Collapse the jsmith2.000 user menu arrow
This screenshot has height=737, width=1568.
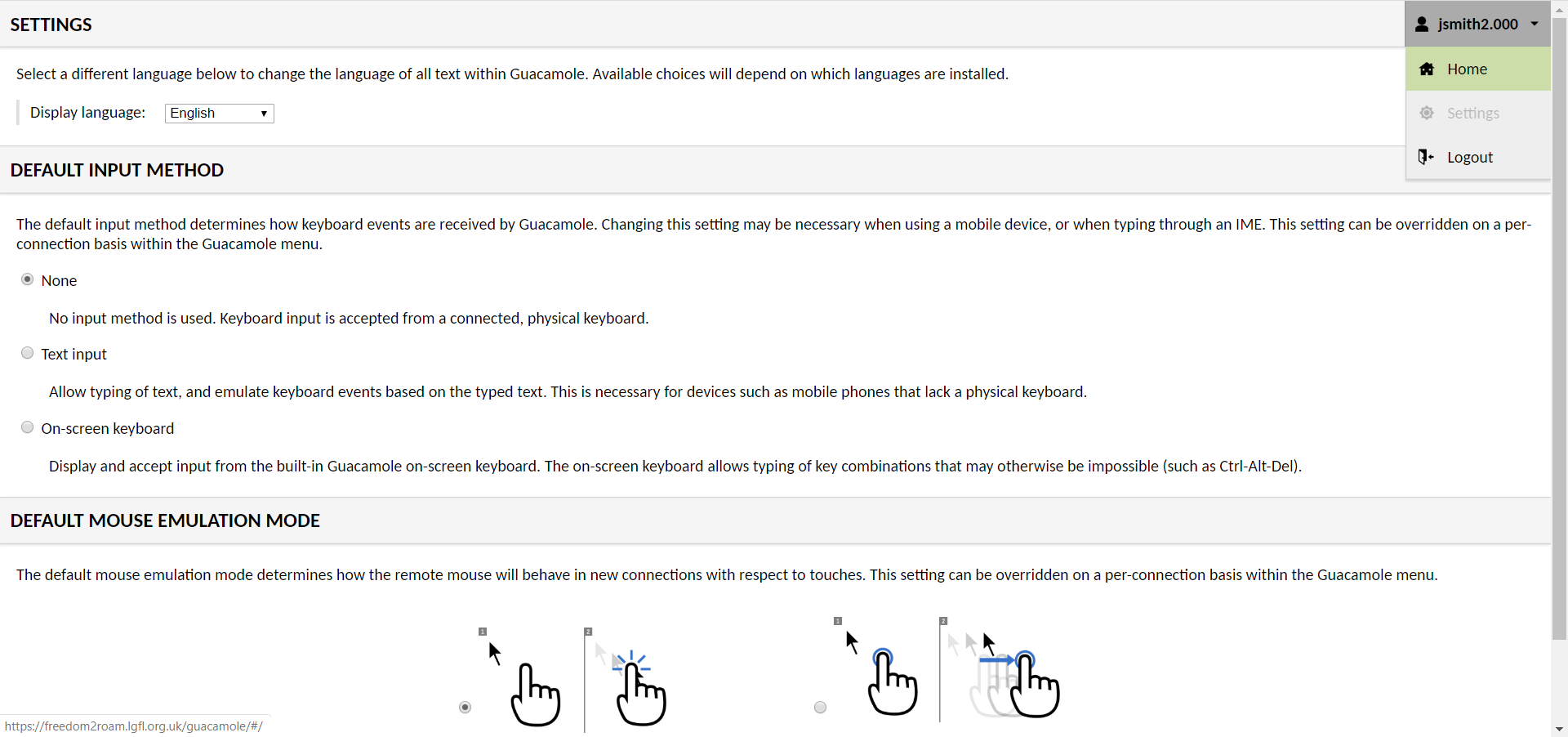click(x=1535, y=24)
